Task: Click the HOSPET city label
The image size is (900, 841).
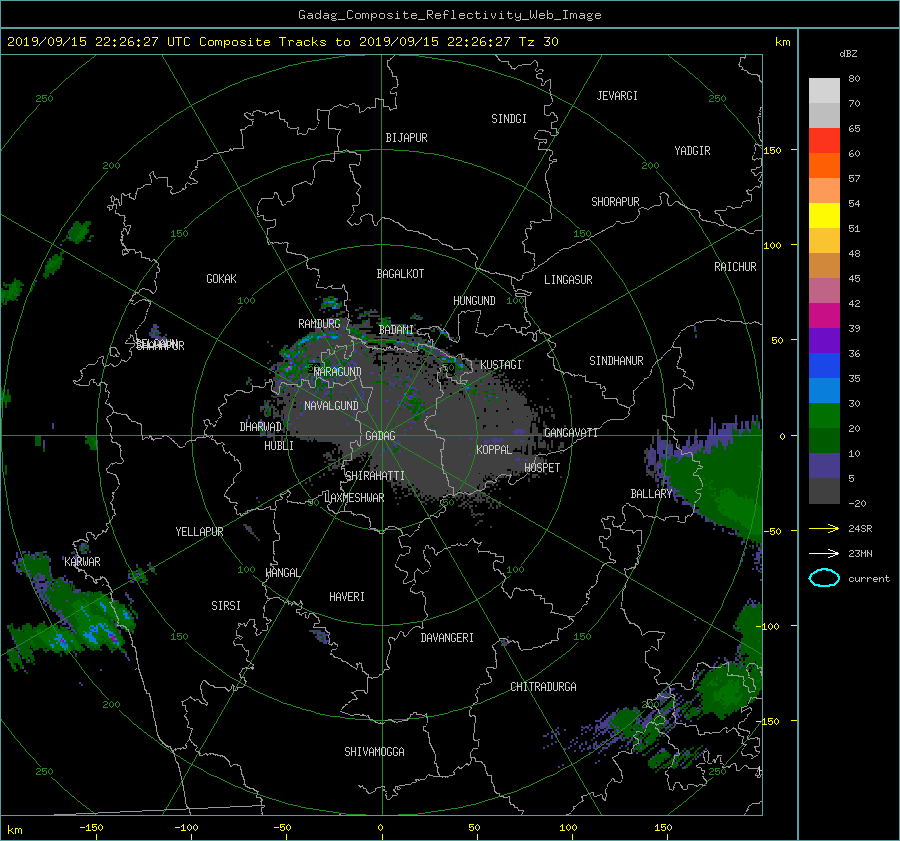Action: (542, 468)
